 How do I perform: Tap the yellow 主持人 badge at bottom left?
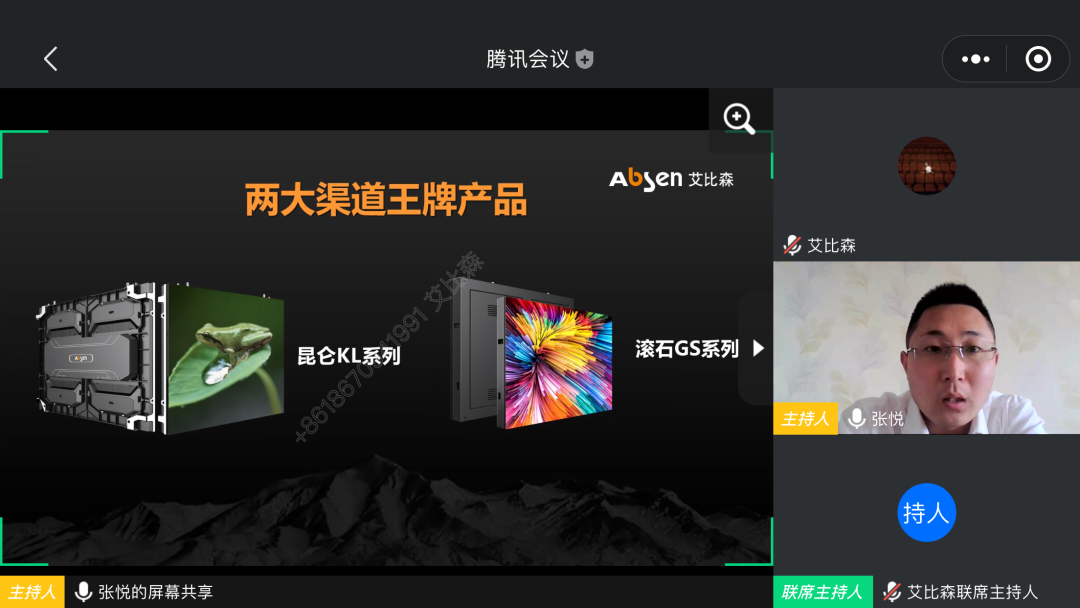pyautogui.click(x=32, y=591)
